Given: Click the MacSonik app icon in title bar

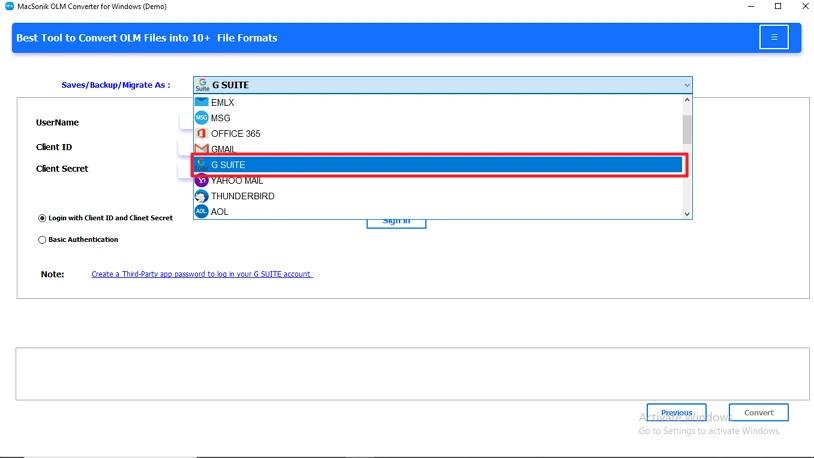Looking at the screenshot, I should (9, 6).
